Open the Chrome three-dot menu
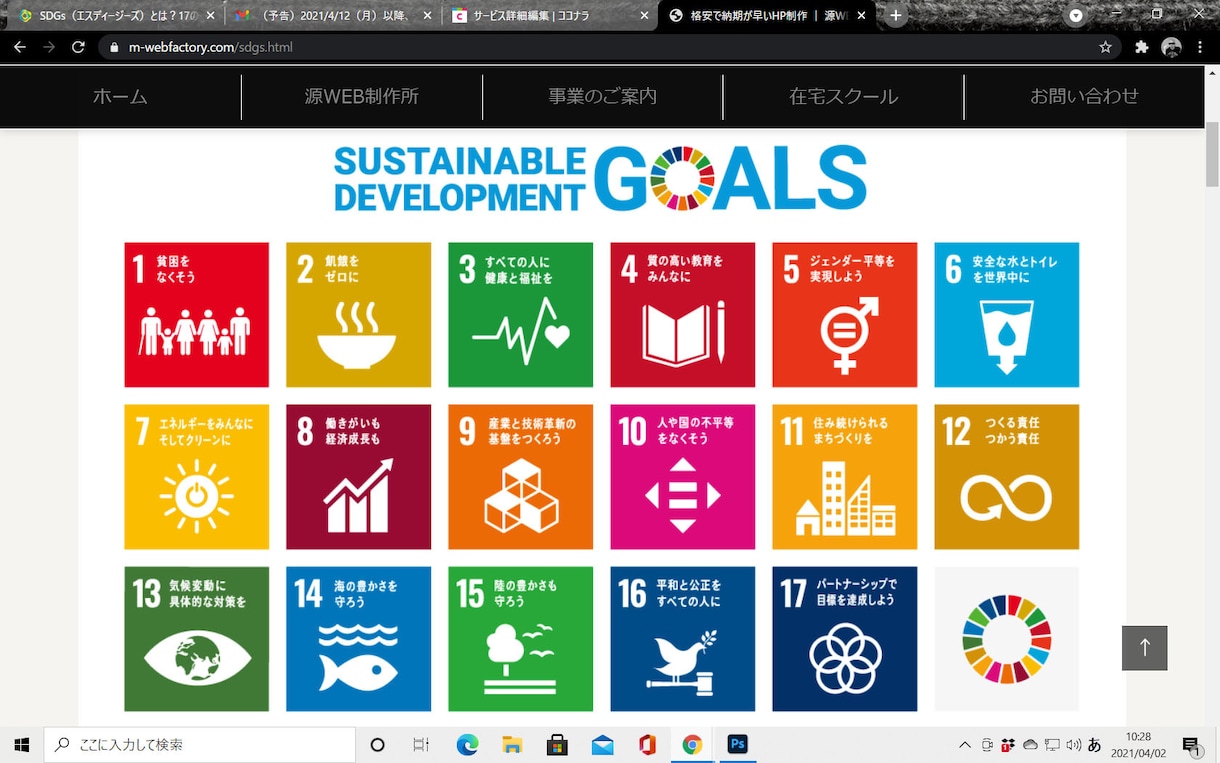This screenshot has width=1220, height=763. click(x=1199, y=47)
